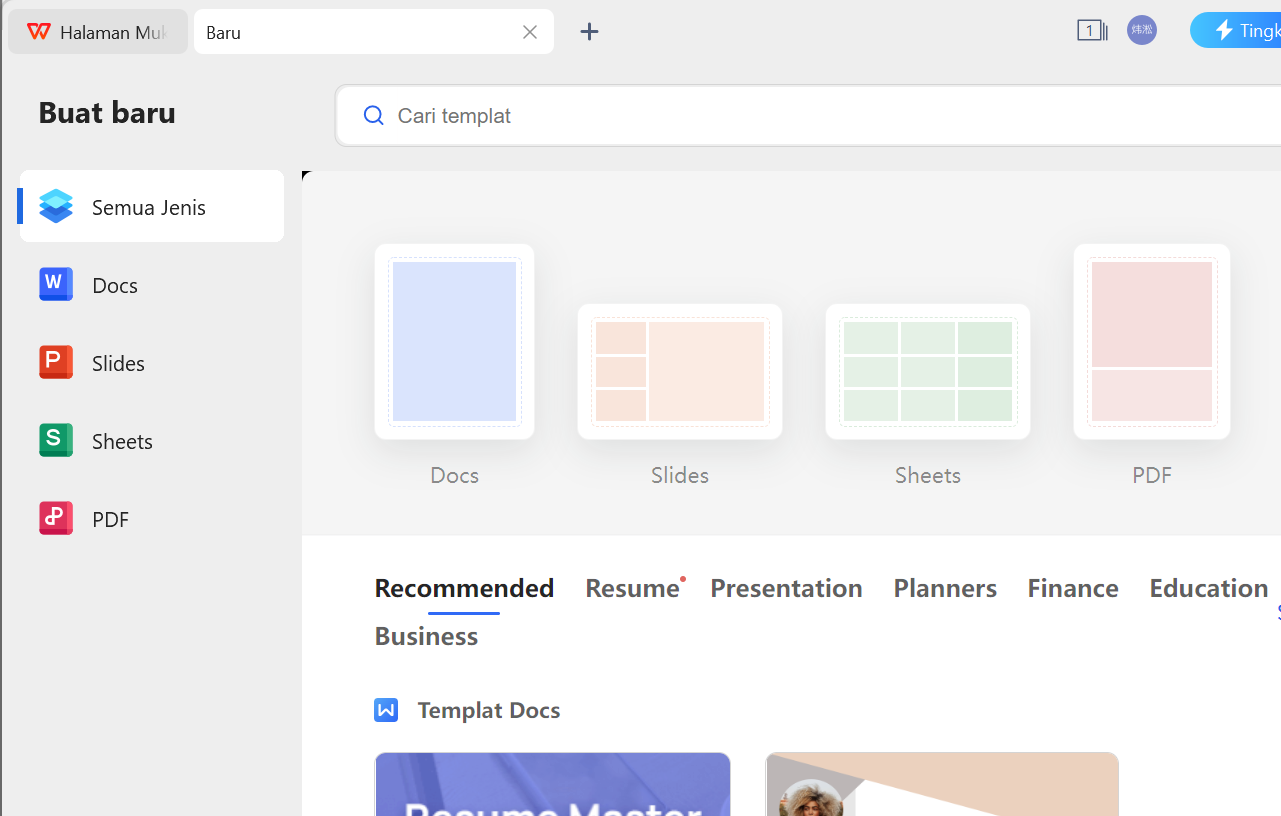Create a new blank Docs document thumbnail
The width and height of the screenshot is (1281, 816).
point(454,341)
